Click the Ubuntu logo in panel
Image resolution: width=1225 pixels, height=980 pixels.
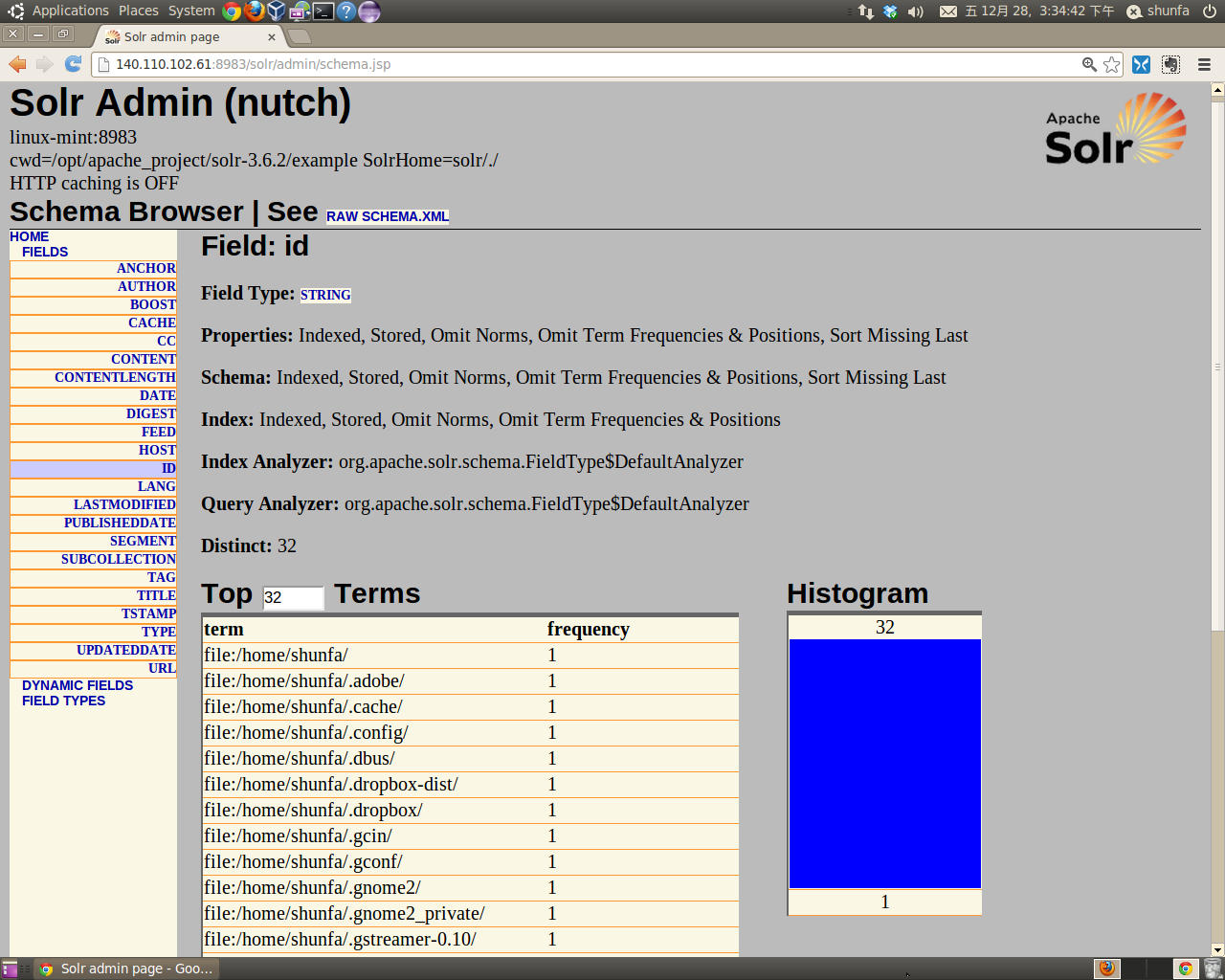pos(15,11)
